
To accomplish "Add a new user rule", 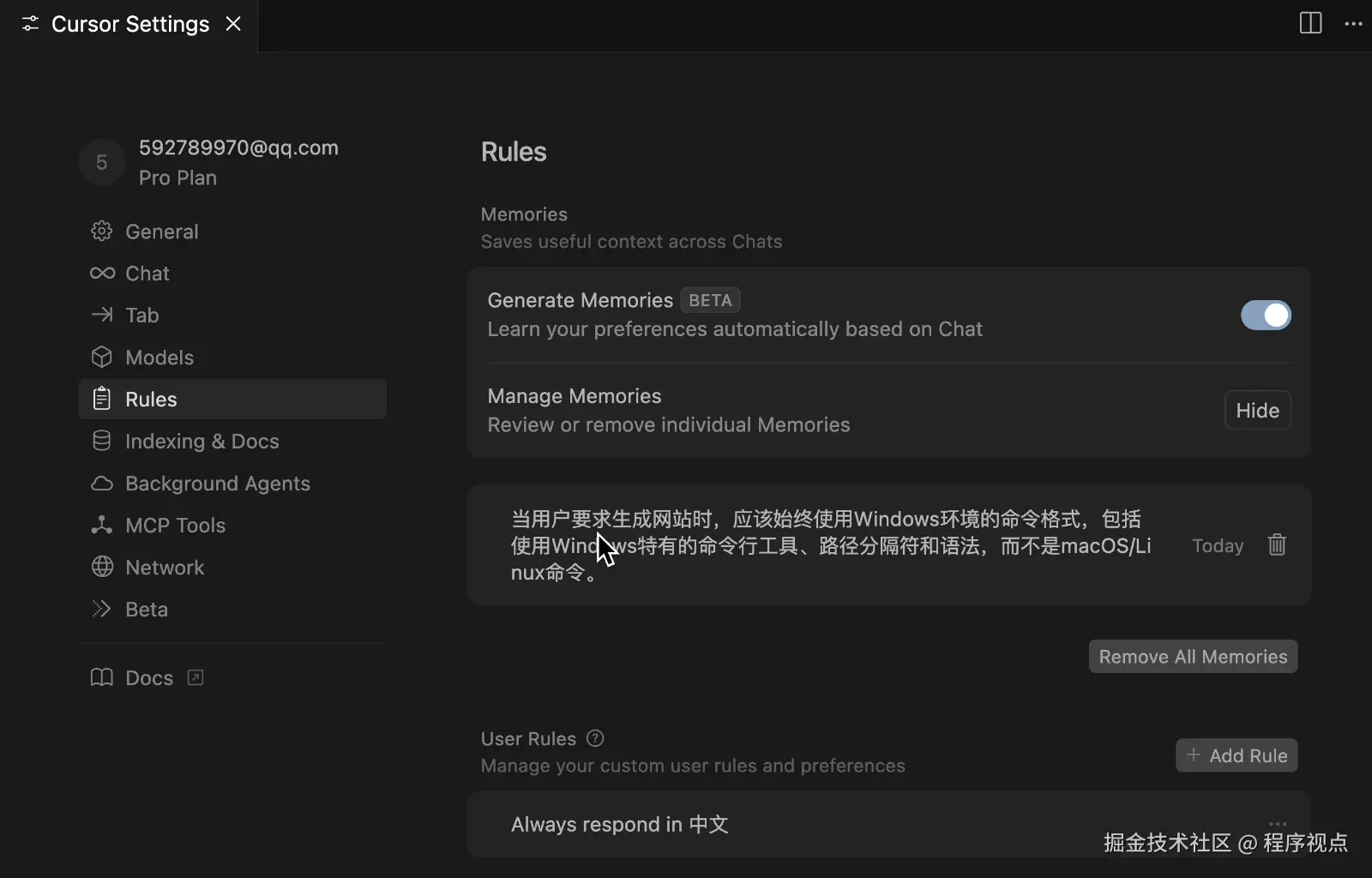I will click(x=1237, y=755).
